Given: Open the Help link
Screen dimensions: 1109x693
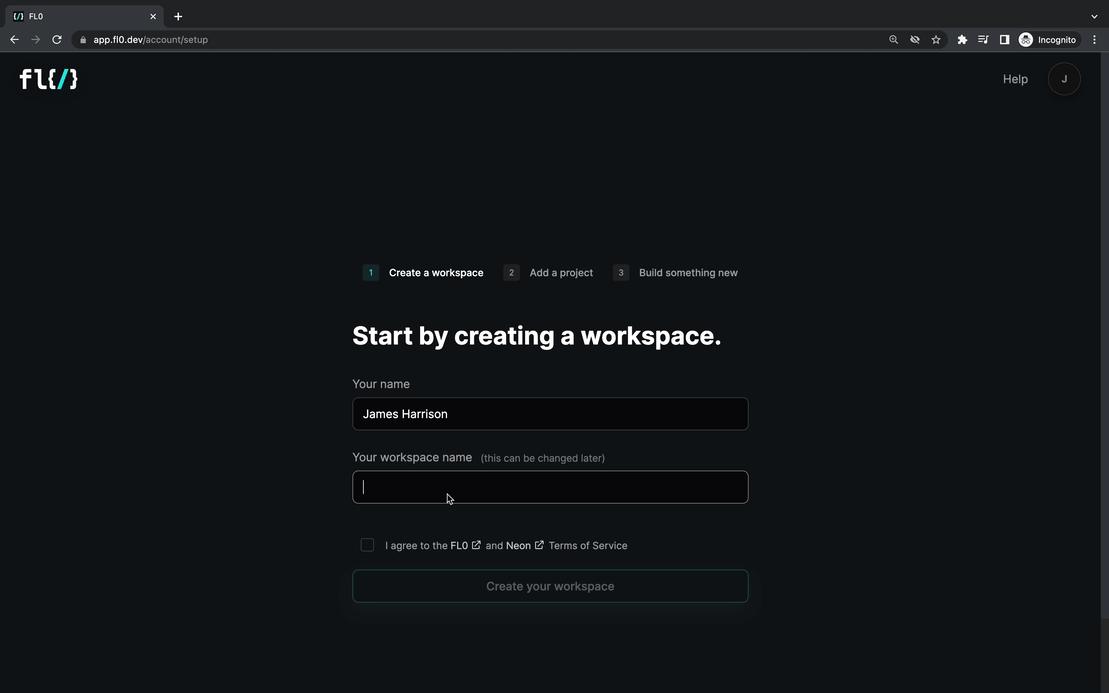Looking at the screenshot, I should [1015, 79].
